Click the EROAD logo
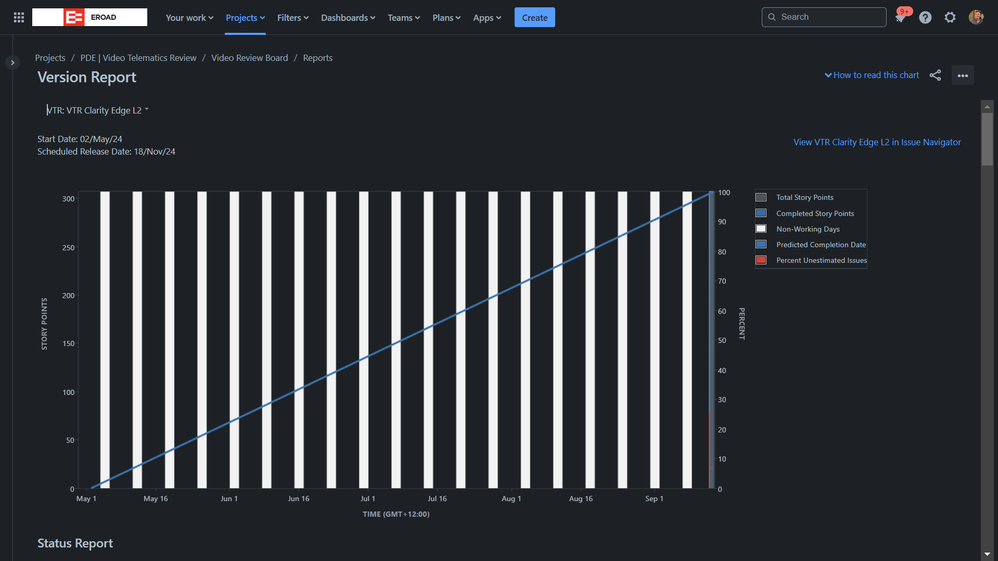 pos(89,17)
